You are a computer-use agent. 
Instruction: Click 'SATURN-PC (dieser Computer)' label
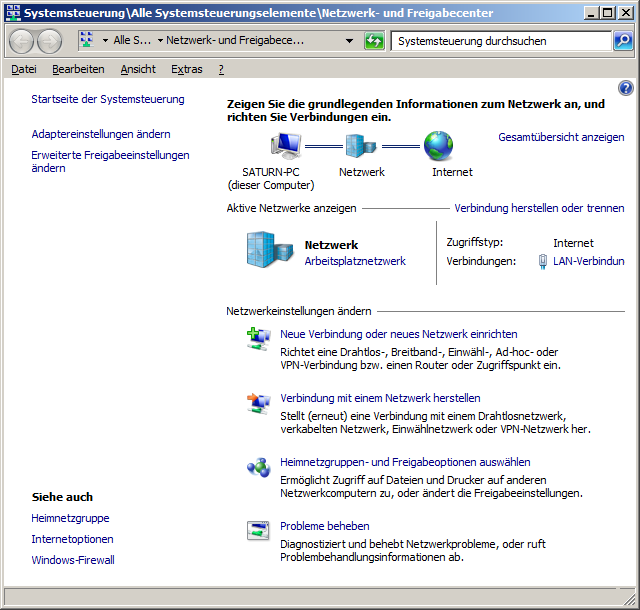click(x=271, y=179)
